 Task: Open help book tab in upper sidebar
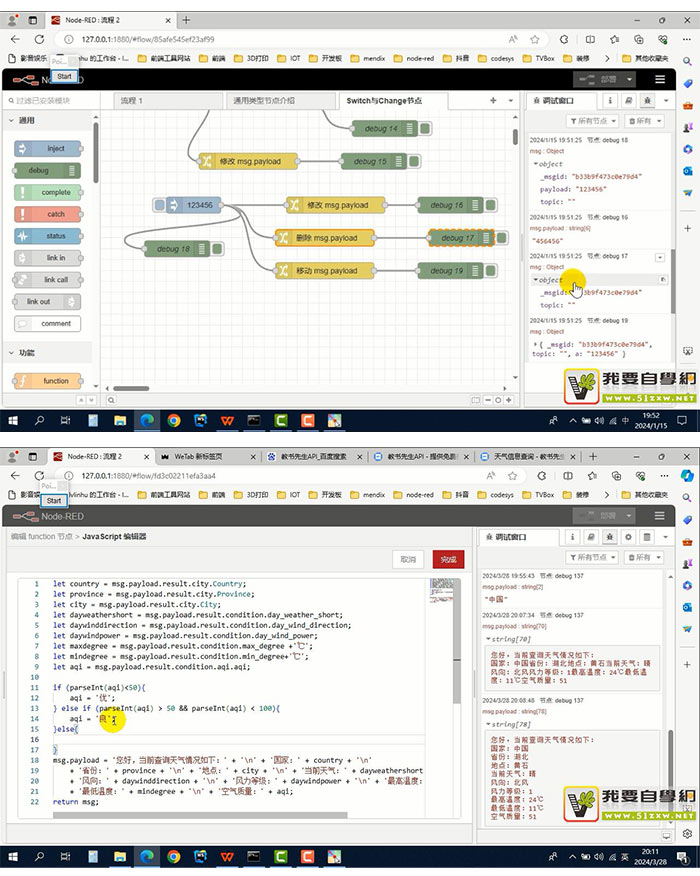tap(628, 101)
